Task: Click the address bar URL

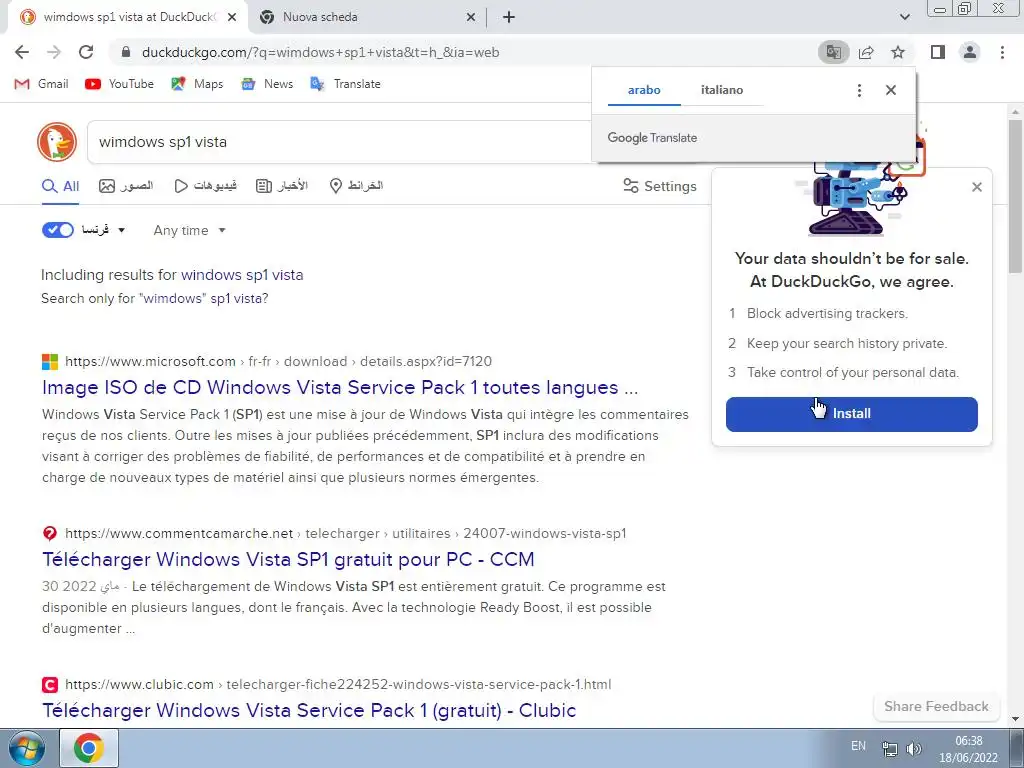Action: [x=320, y=52]
